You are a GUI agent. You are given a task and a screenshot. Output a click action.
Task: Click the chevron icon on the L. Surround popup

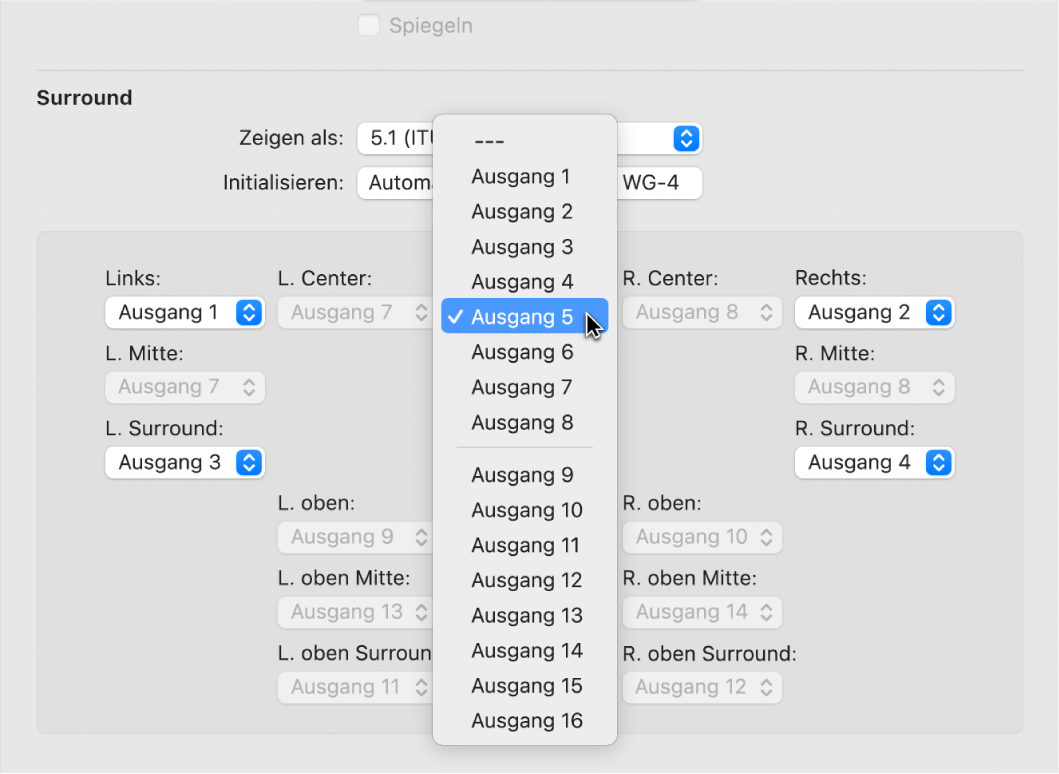point(250,462)
